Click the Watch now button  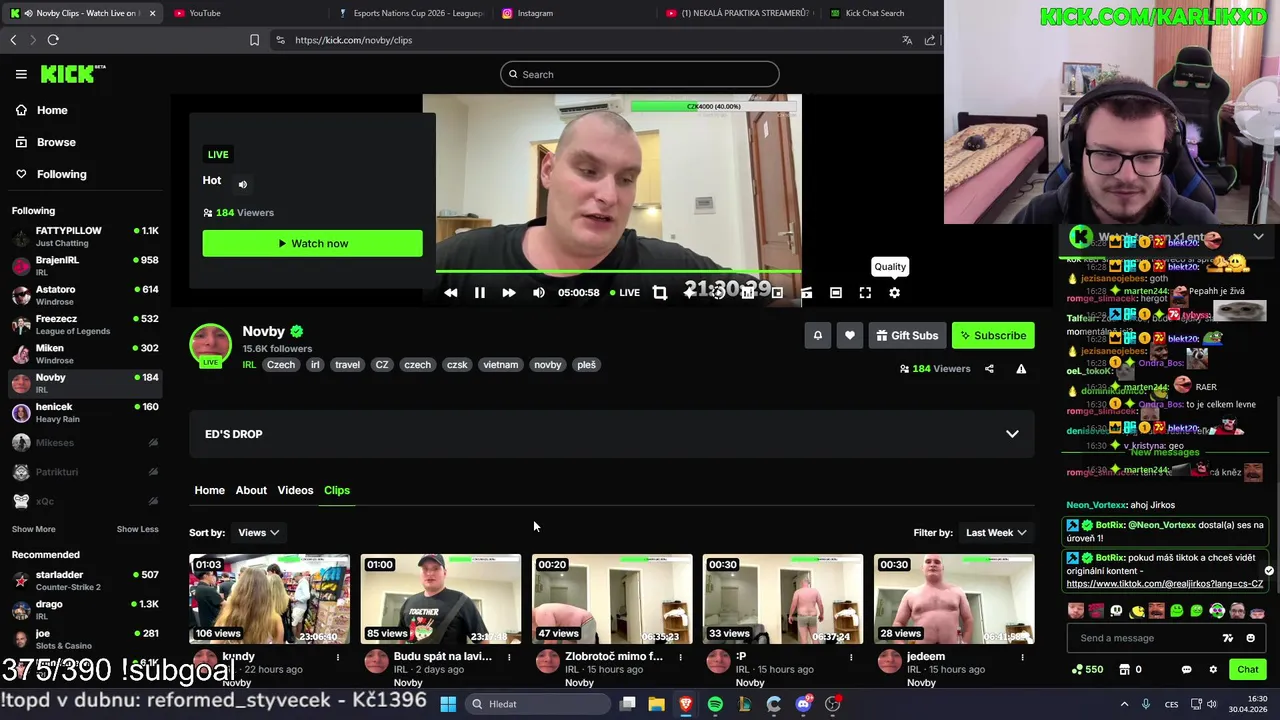(x=312, y=243)
